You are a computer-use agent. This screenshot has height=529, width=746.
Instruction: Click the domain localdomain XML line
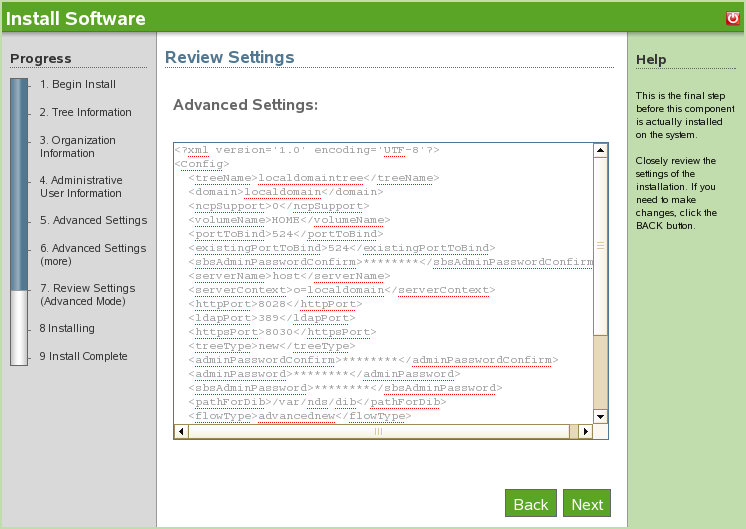click(x=285, y=192)
